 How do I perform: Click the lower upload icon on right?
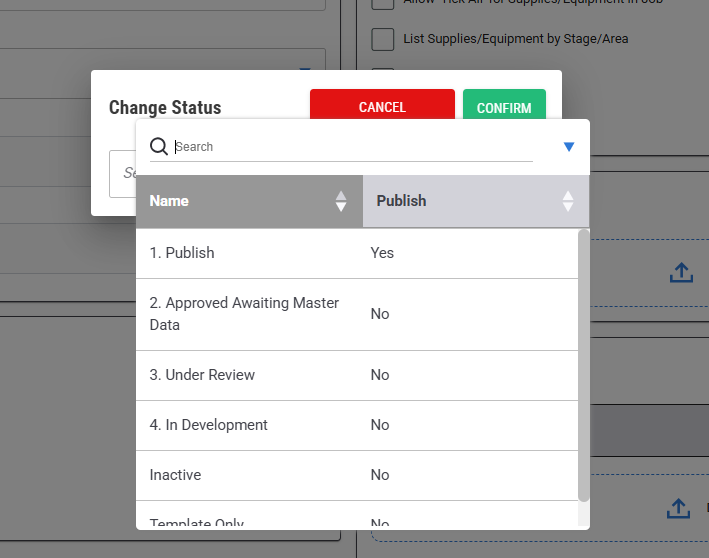(678, 508)
